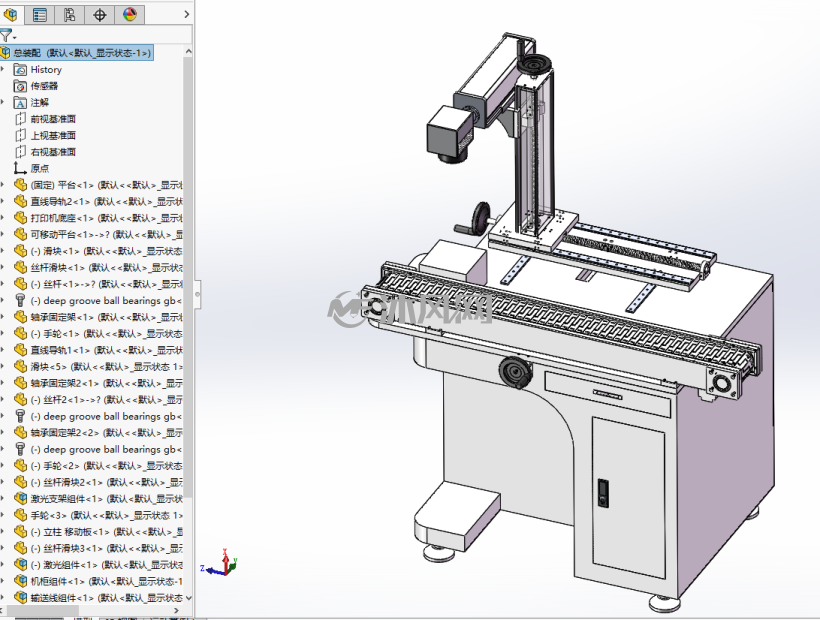Click the part icon of 轴承固定架<1>

click(x=20, y=317)
